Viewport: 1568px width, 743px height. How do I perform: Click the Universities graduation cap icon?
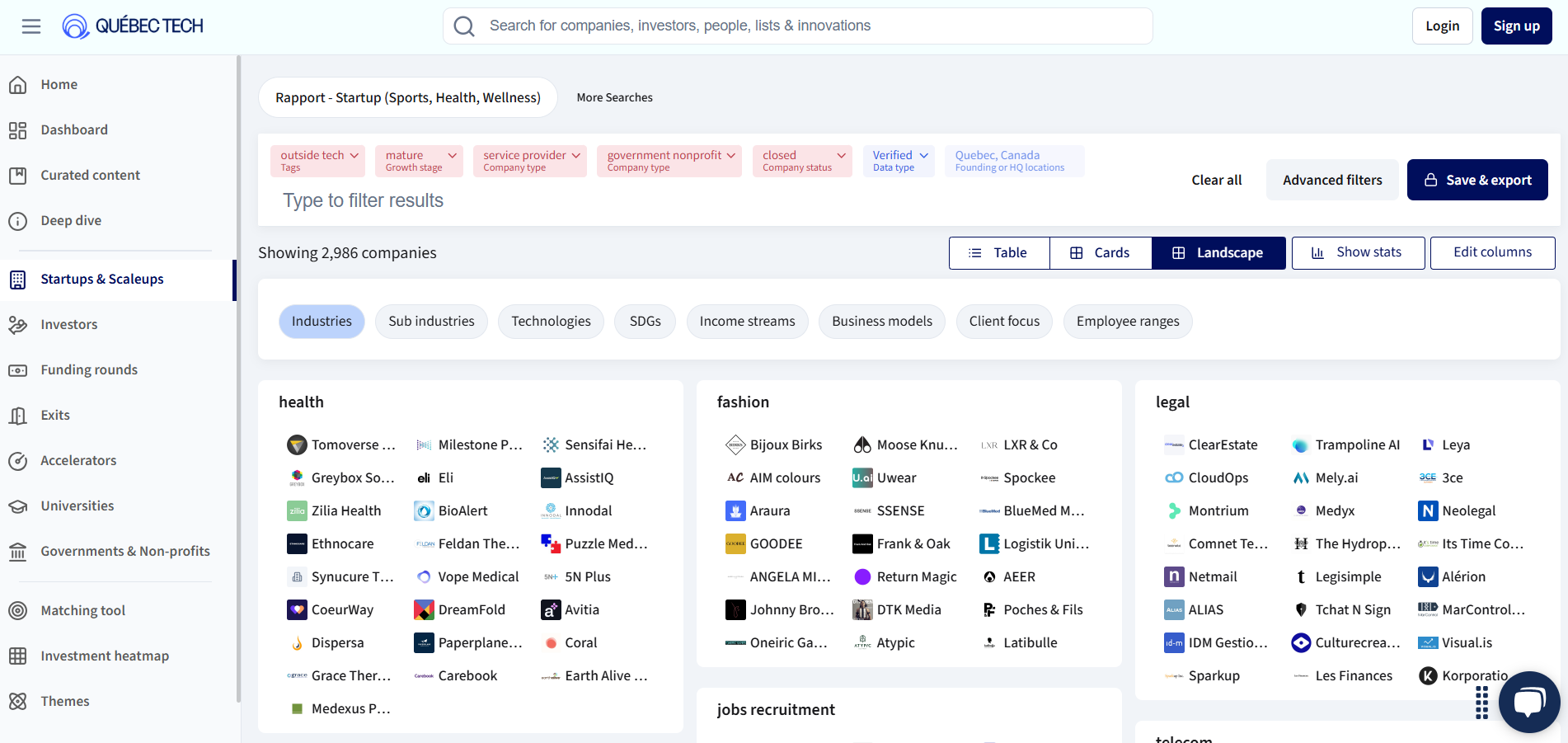18,506
